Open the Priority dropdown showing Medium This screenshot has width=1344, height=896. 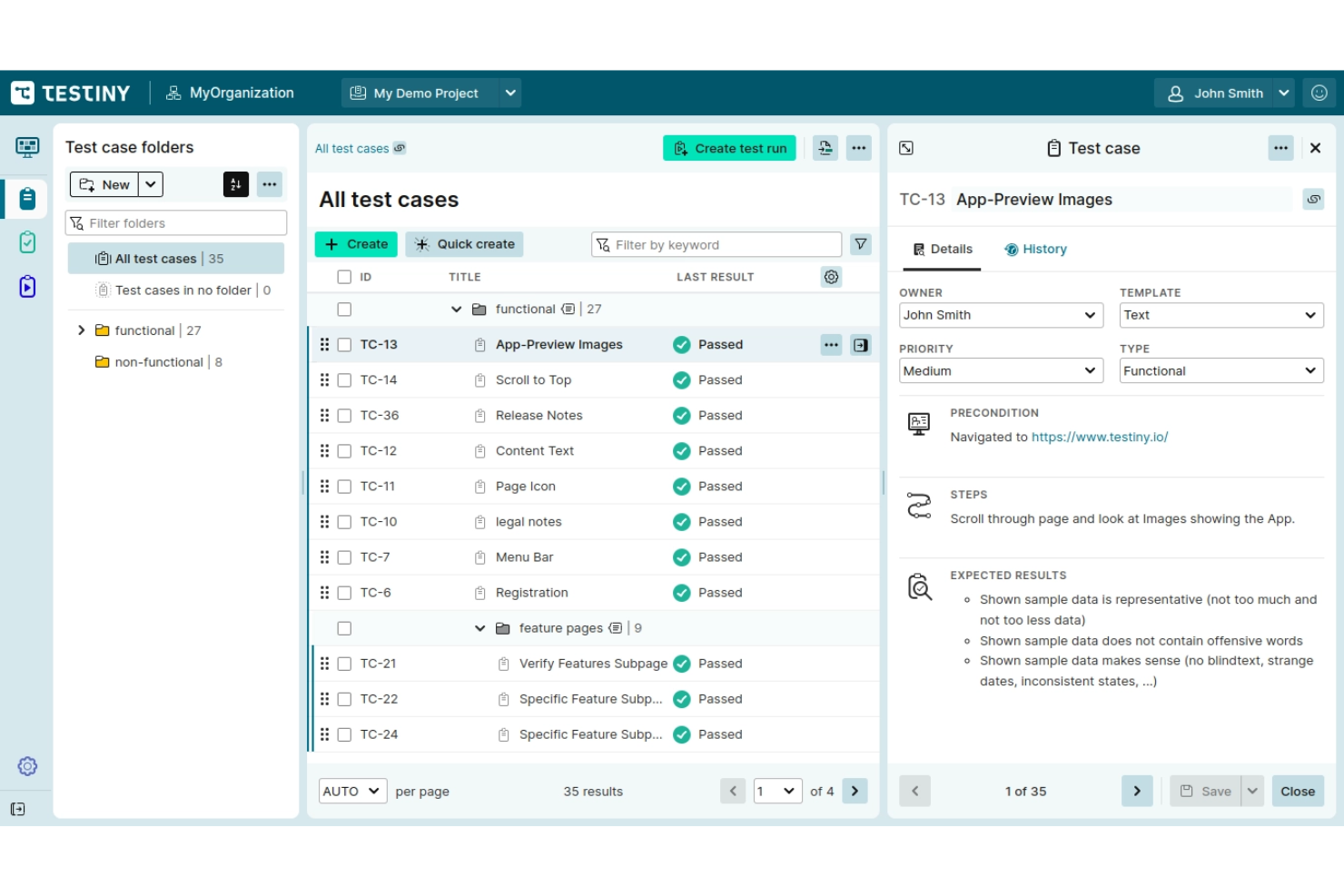[1000, 370]
